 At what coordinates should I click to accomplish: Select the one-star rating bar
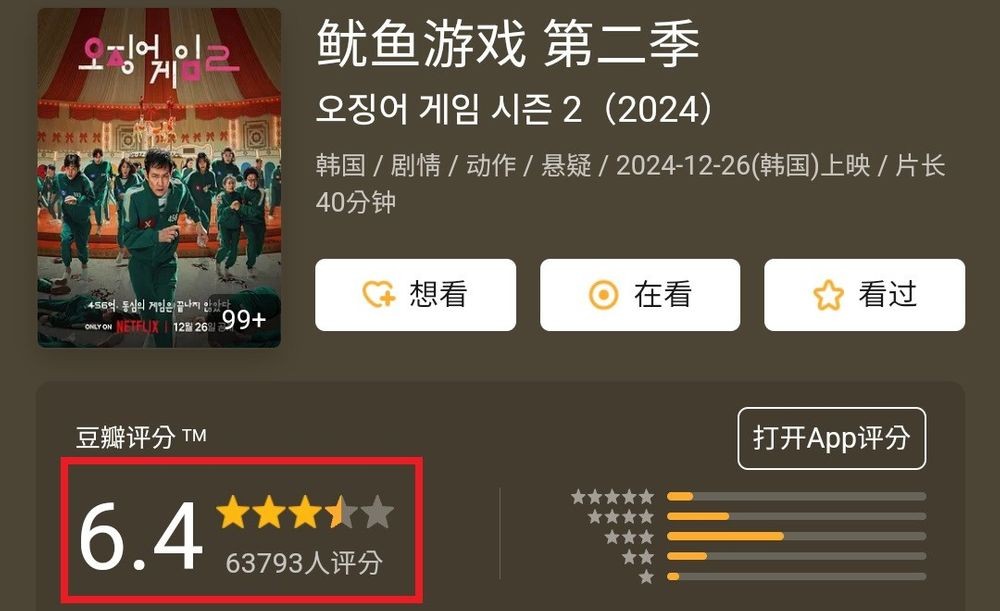click(x=796, y=577)
